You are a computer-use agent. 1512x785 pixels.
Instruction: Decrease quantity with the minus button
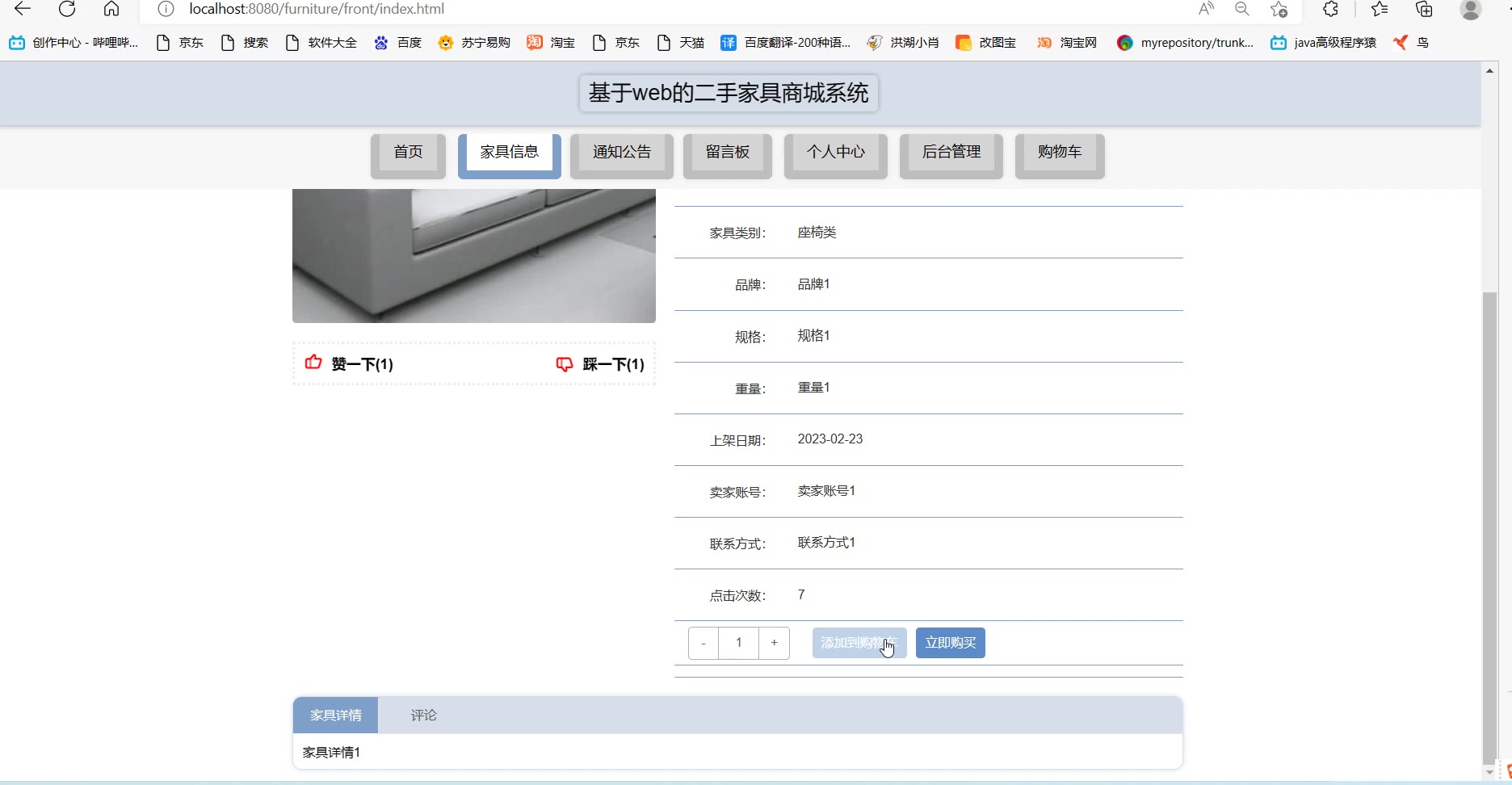point(703,643)
